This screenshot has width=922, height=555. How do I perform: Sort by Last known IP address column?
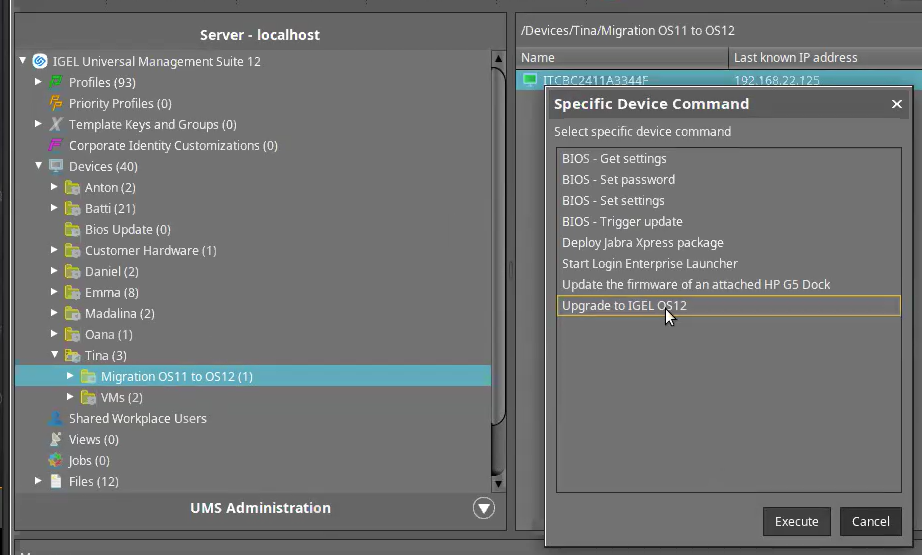[x=825, y=58]
